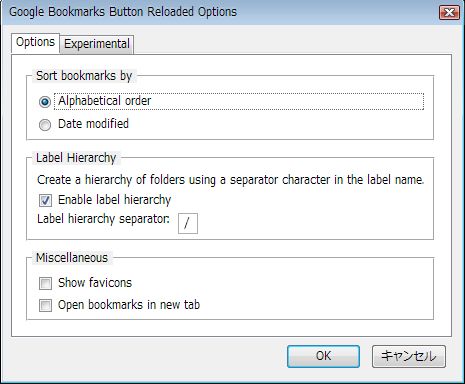Image resolution: width=465 pixels, height=384 pixels.
Task: Click the 'Label Hierarchy' group label
Action: [x=76, y=158]
